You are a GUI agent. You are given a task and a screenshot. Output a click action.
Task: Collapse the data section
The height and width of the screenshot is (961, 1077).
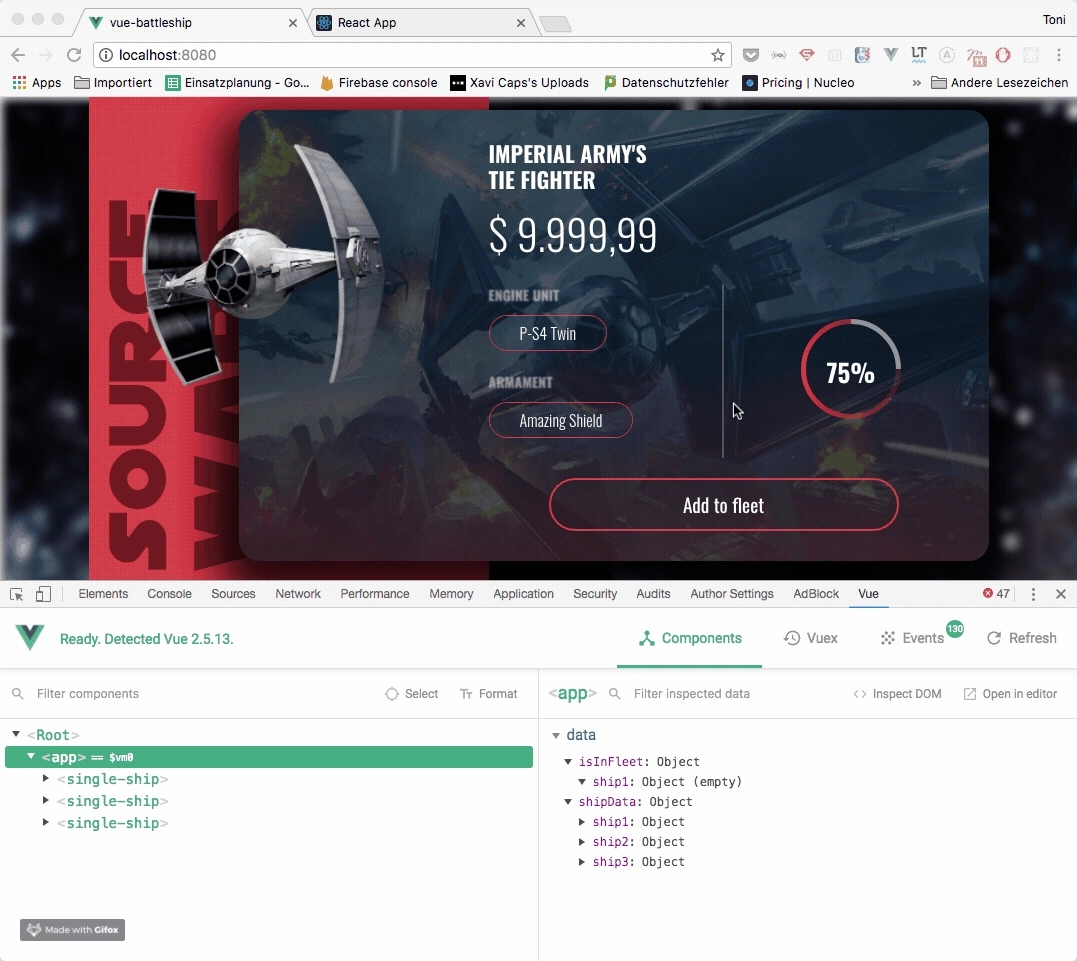[x=556, y=735]
